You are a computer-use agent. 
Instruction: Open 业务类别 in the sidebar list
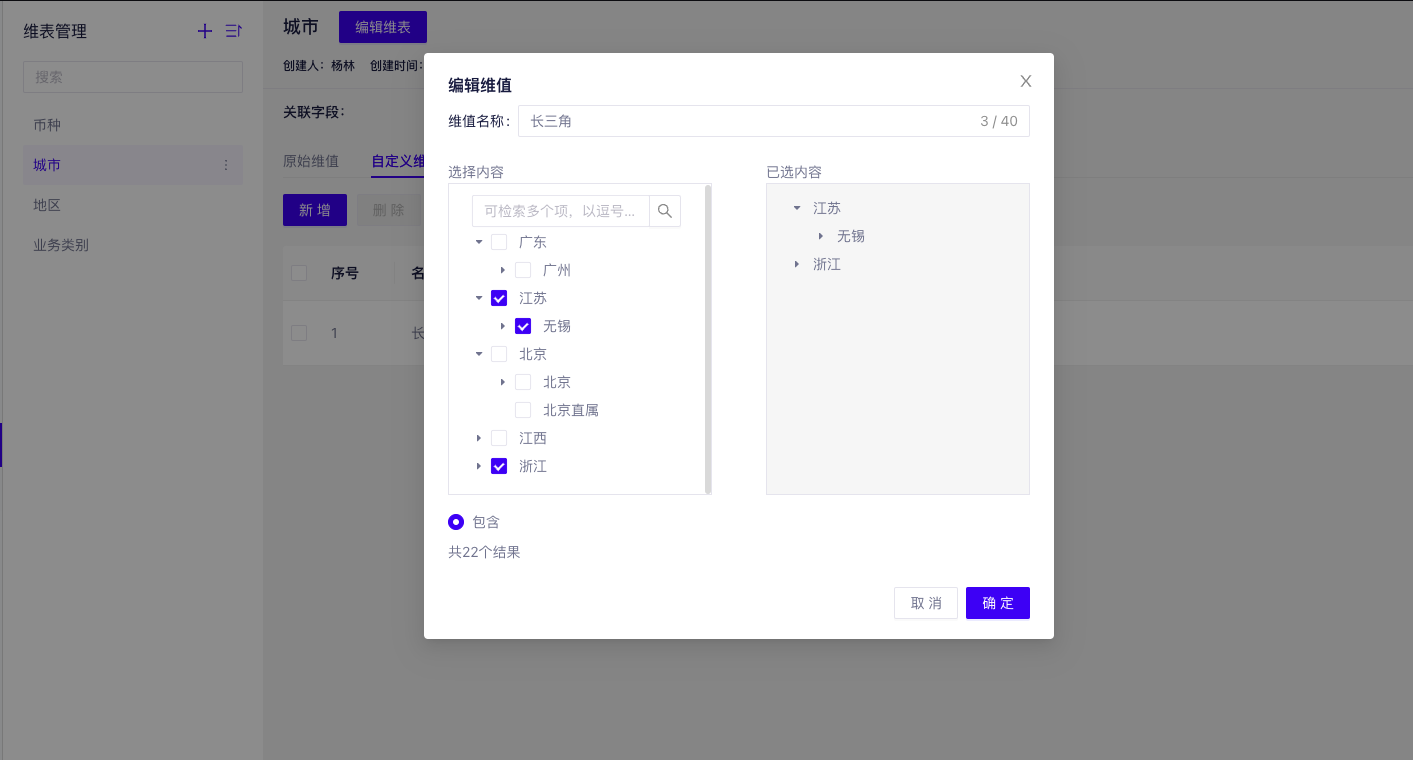point(61,245)
